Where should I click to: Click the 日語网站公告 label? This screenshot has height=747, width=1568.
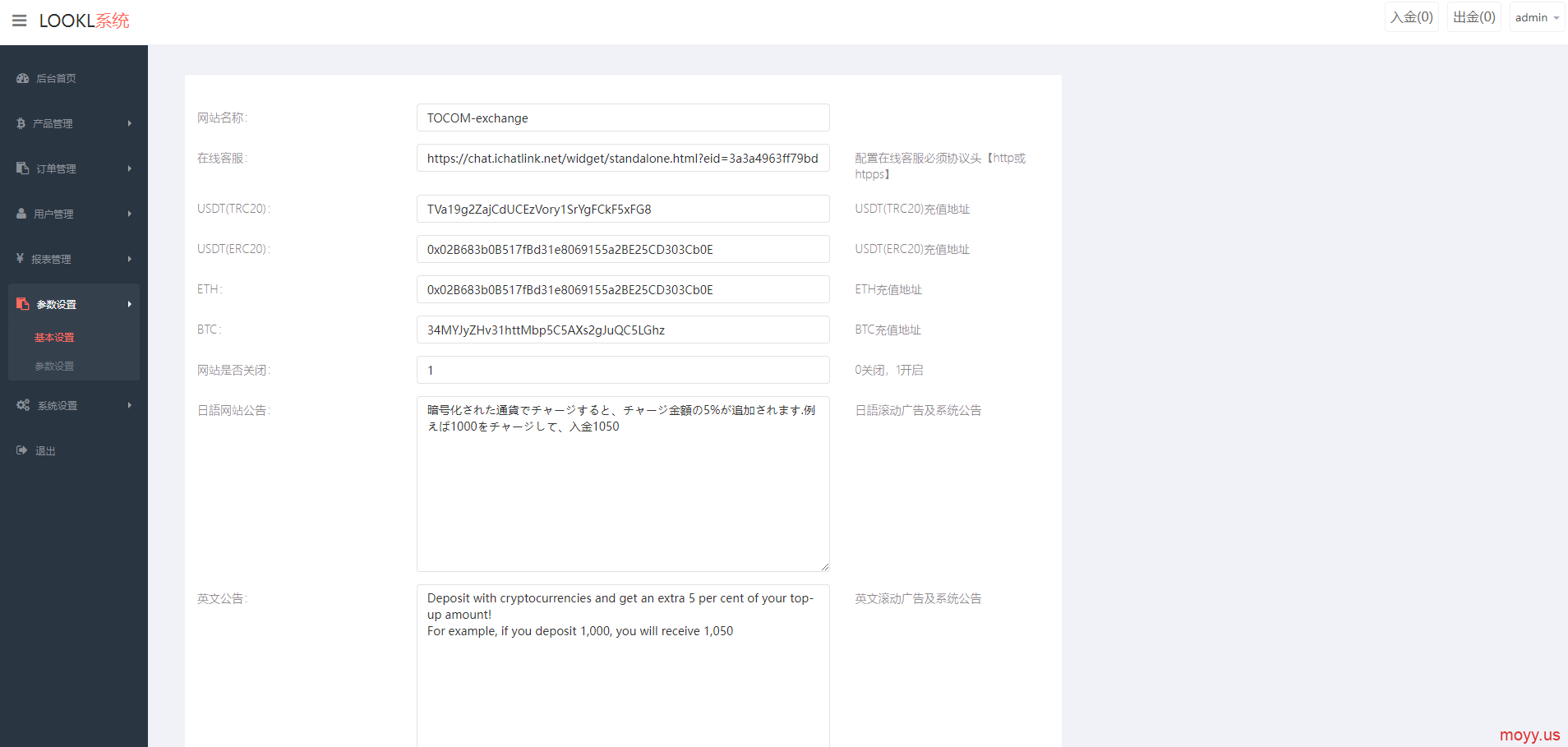pos(233,410)
